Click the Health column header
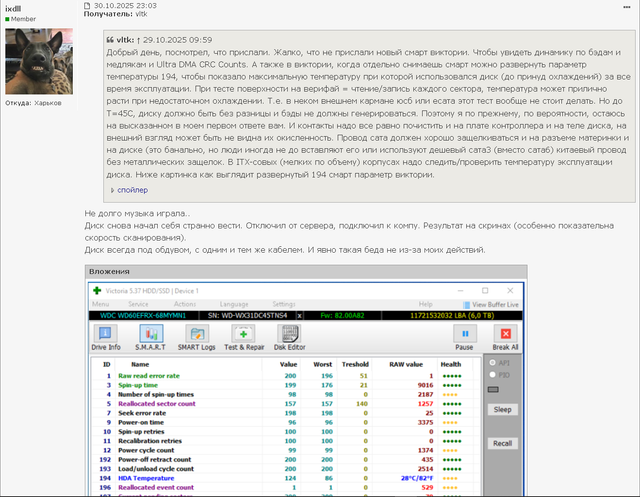Viewport: 640px width, 497px height. (451, 364)
